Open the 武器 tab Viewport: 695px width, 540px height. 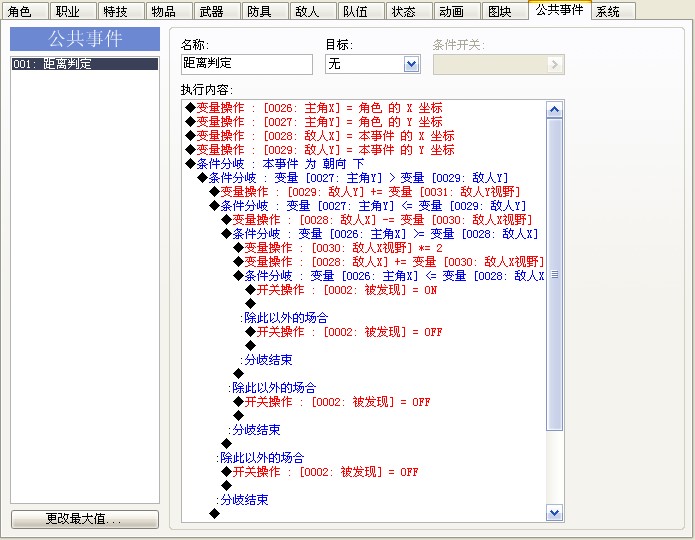coord(217,11)
